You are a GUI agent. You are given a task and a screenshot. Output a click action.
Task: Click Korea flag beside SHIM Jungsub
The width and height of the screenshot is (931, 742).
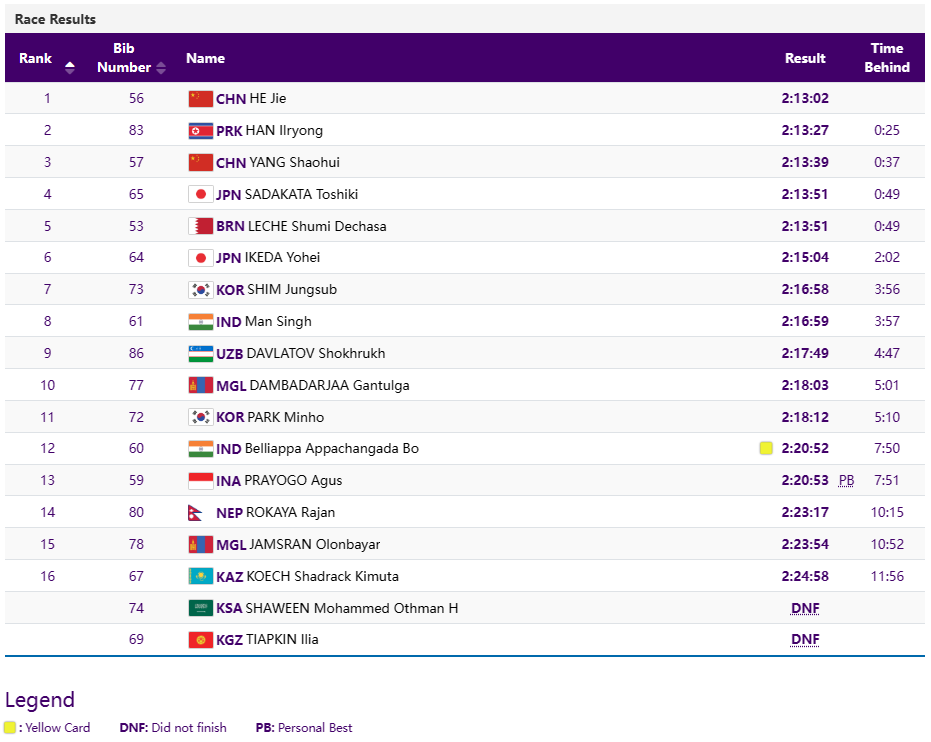(x=201, y=290)
